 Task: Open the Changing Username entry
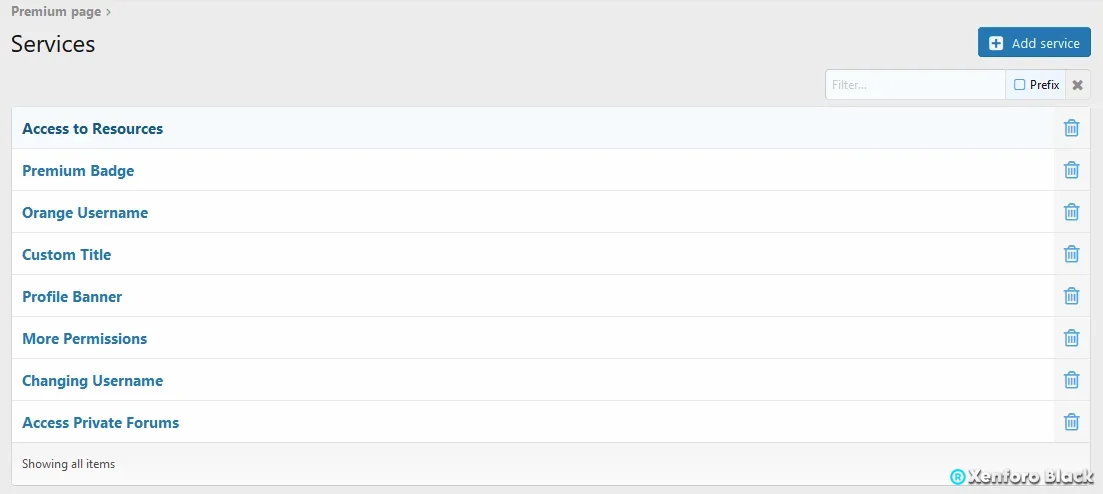(x=93, y=381)
